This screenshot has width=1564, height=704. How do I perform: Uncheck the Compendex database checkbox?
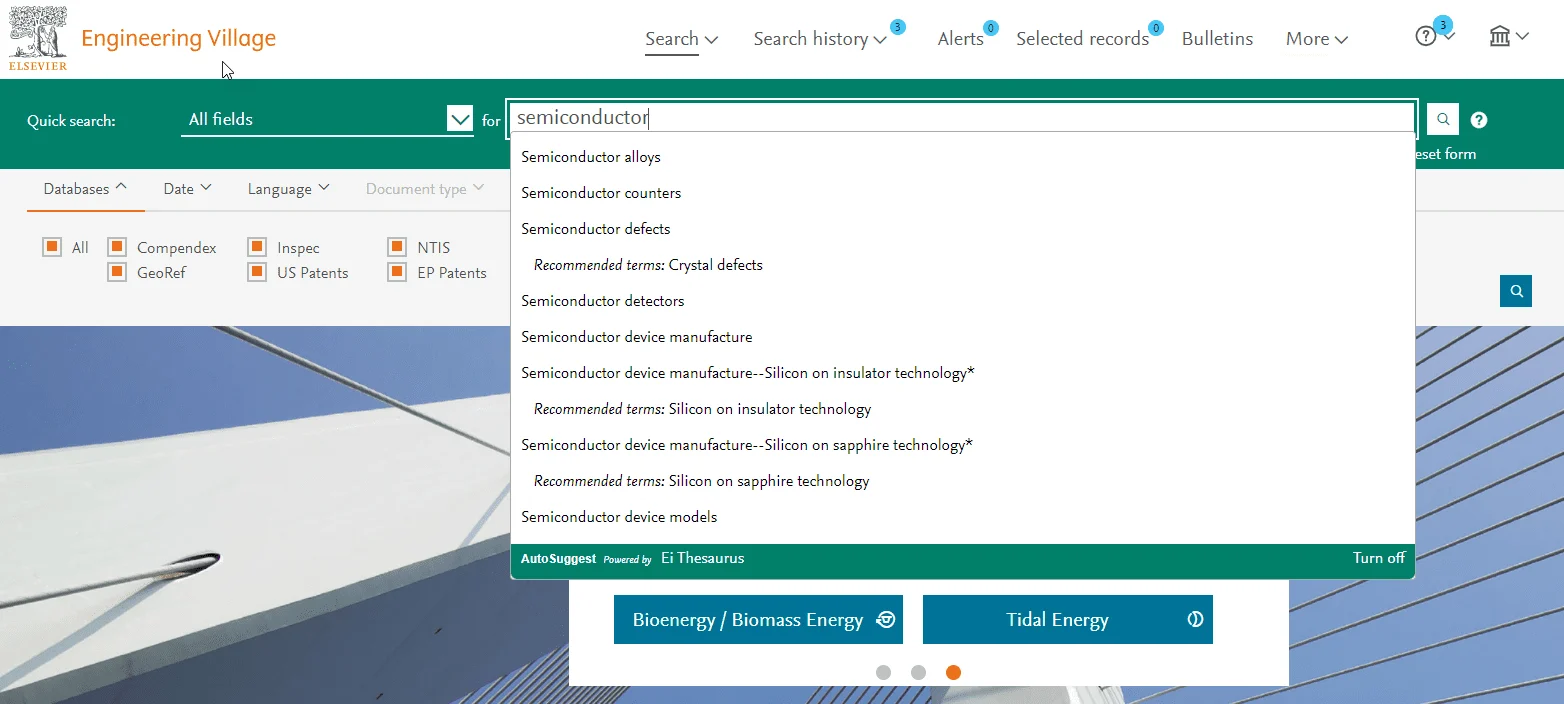[118, 246]
